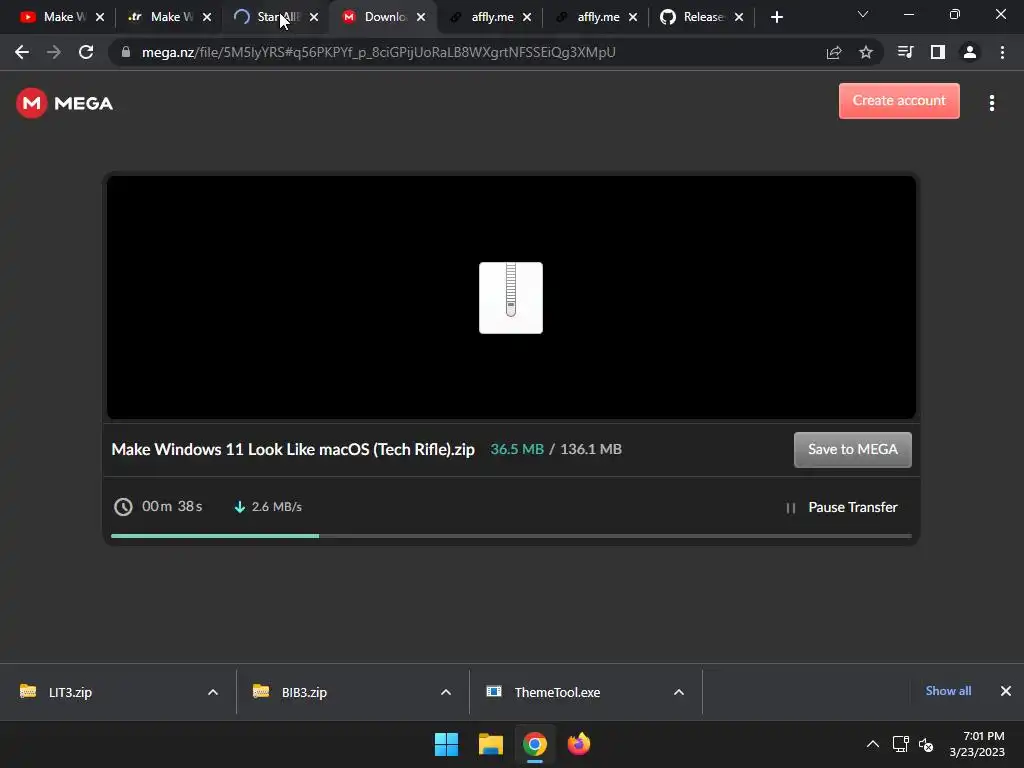Reload the current page

[x=86, y=52]
